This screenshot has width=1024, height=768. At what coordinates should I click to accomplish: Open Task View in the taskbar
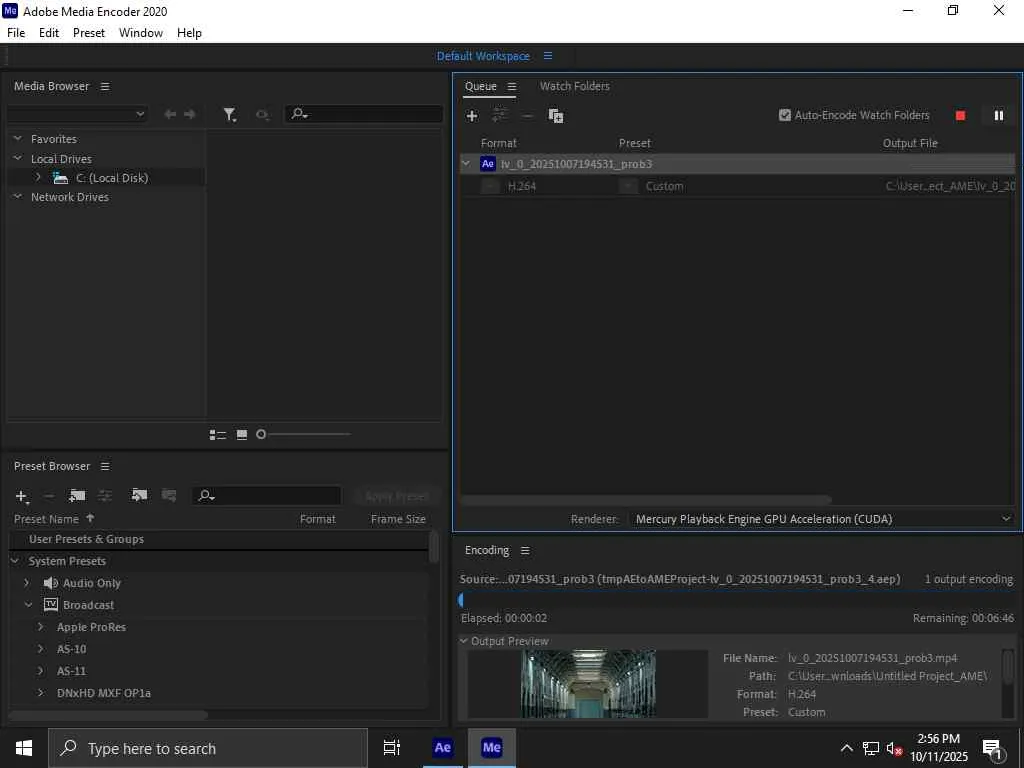[x=392, y=748]
